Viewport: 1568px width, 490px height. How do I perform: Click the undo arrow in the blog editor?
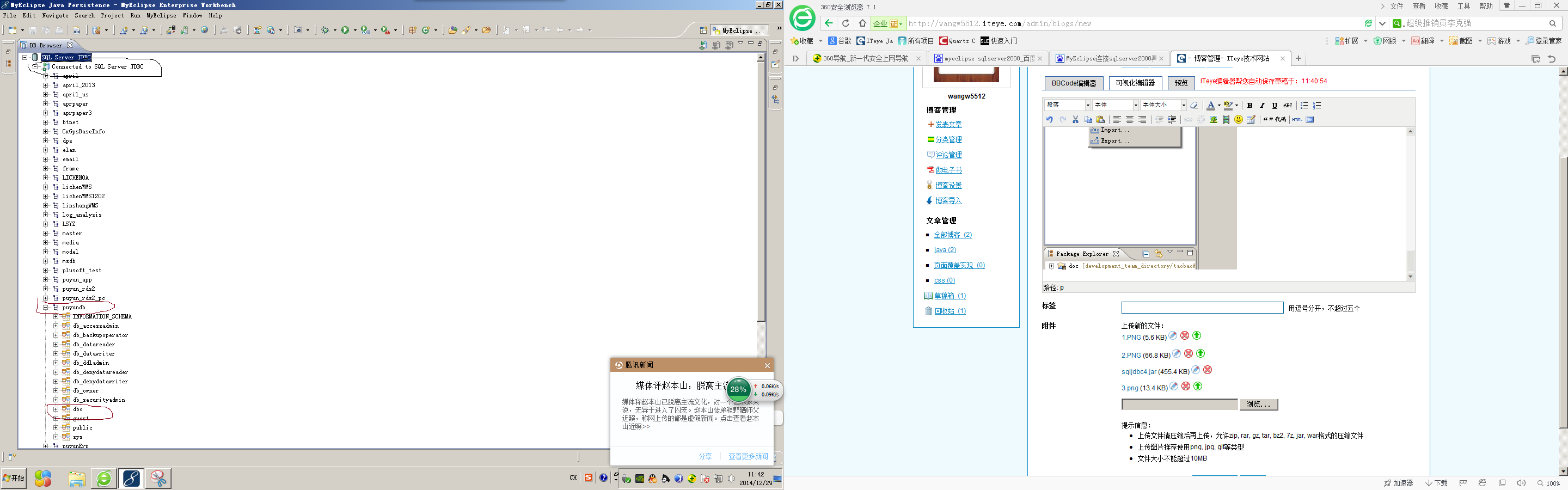[1049, 119]
